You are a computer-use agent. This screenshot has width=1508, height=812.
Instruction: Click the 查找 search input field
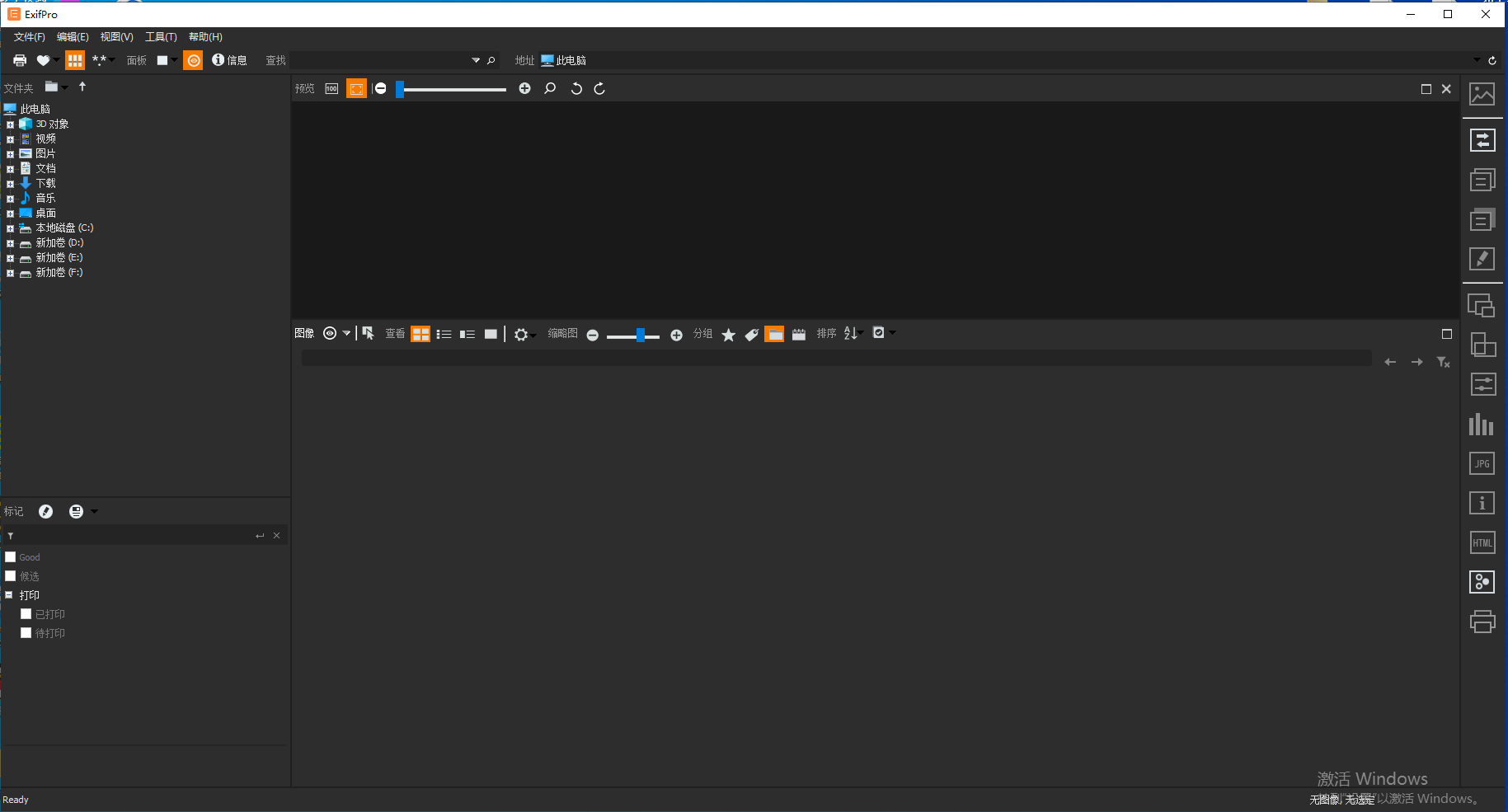tap(379, 60)
